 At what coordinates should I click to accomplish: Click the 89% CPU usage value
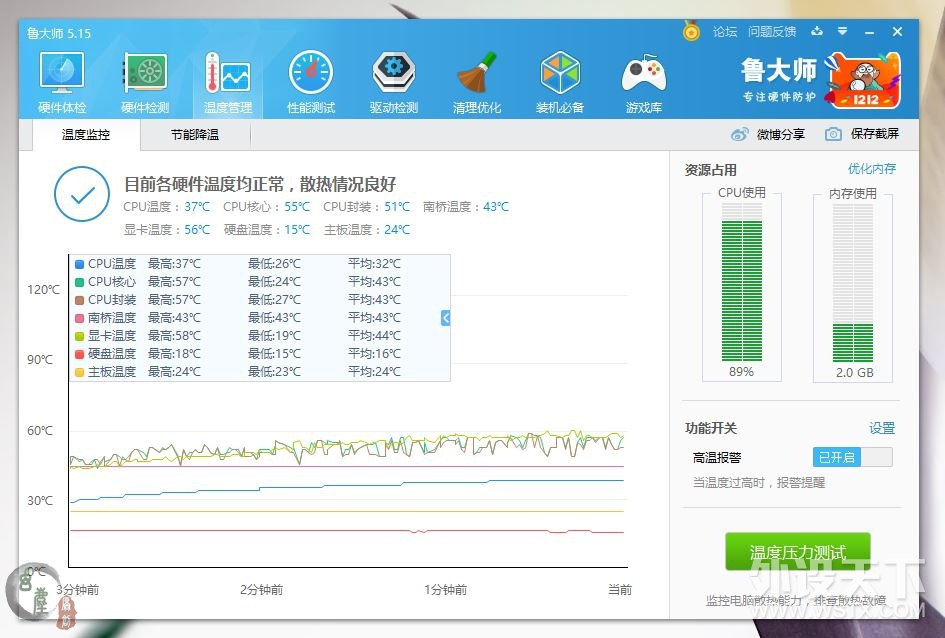click(x=741, y=372)
